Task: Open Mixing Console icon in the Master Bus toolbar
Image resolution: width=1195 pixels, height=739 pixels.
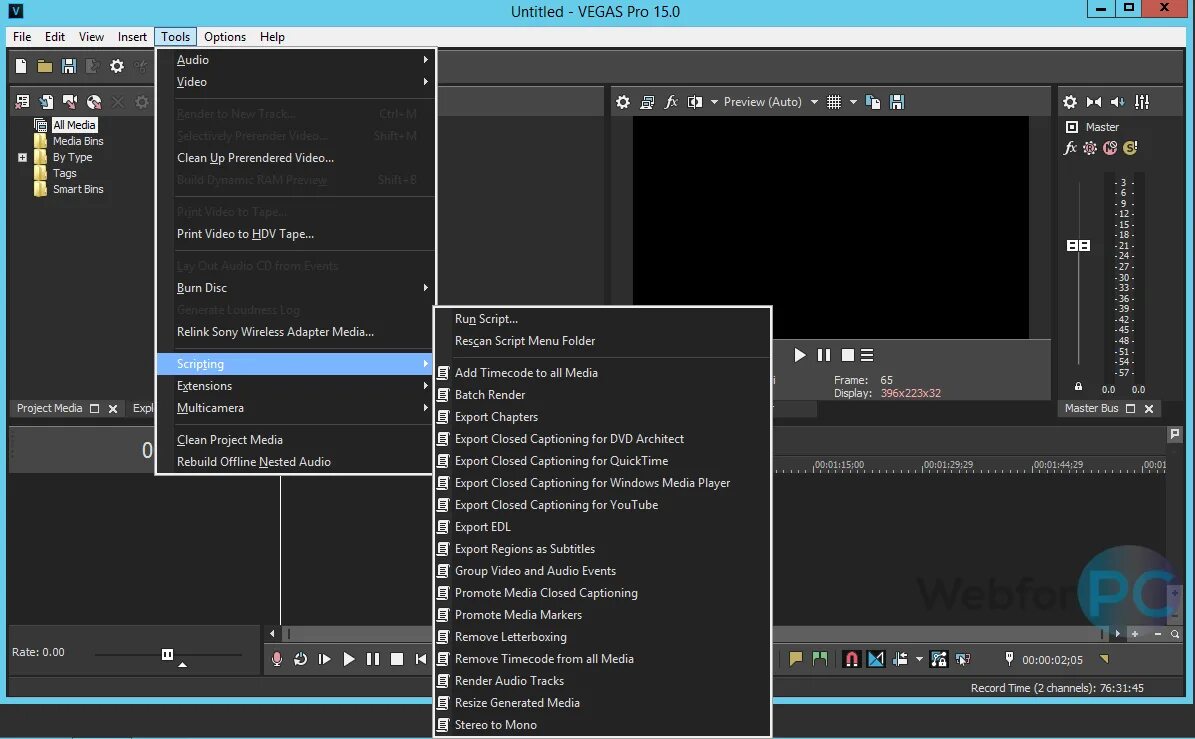Action: (x=1142, y=102)
